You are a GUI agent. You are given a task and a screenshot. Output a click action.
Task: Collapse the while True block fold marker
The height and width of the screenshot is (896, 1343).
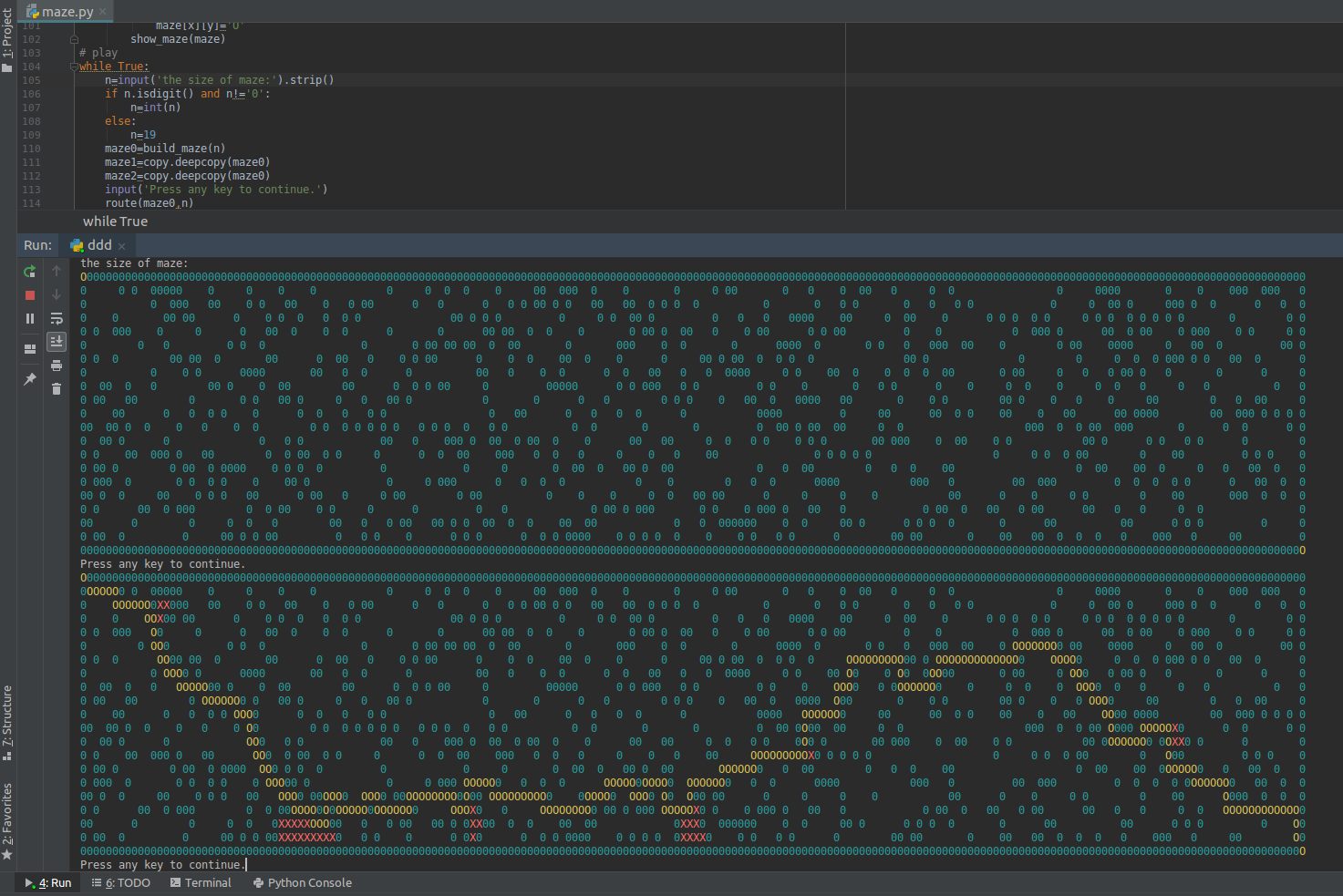pyautogui.click(x=74, y=67)
